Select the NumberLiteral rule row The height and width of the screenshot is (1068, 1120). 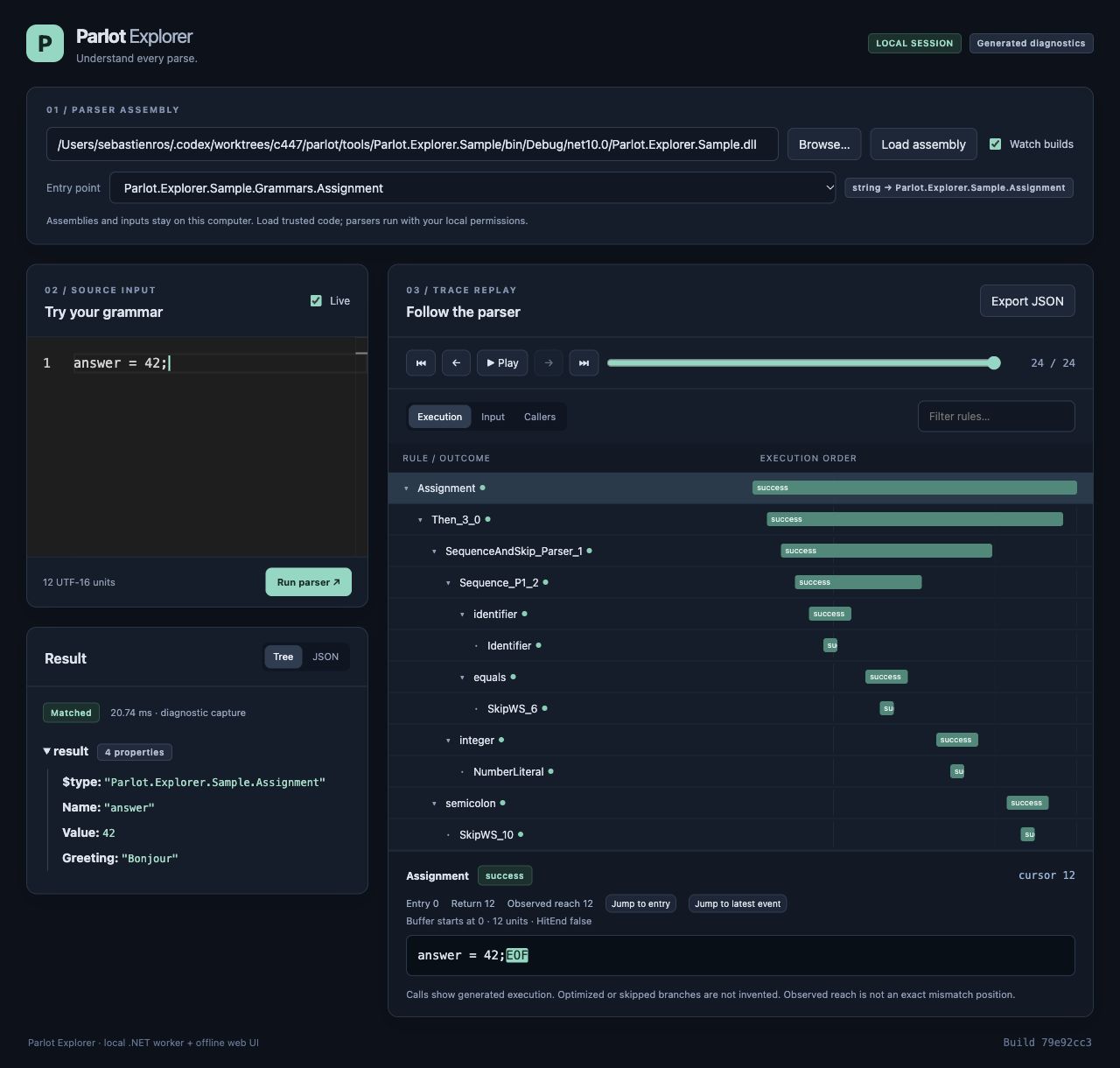pyautogui.click(x=740, y=772)
